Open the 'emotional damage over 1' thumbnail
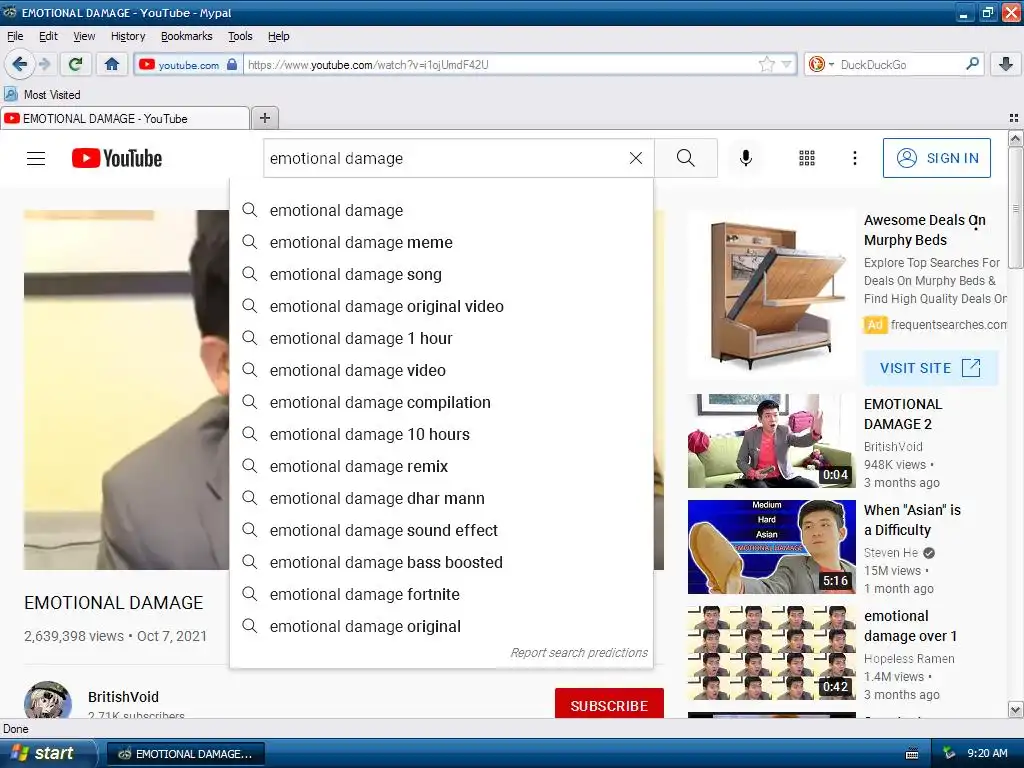The height and width of the screenshot is (768, 1024). (771, 652)
